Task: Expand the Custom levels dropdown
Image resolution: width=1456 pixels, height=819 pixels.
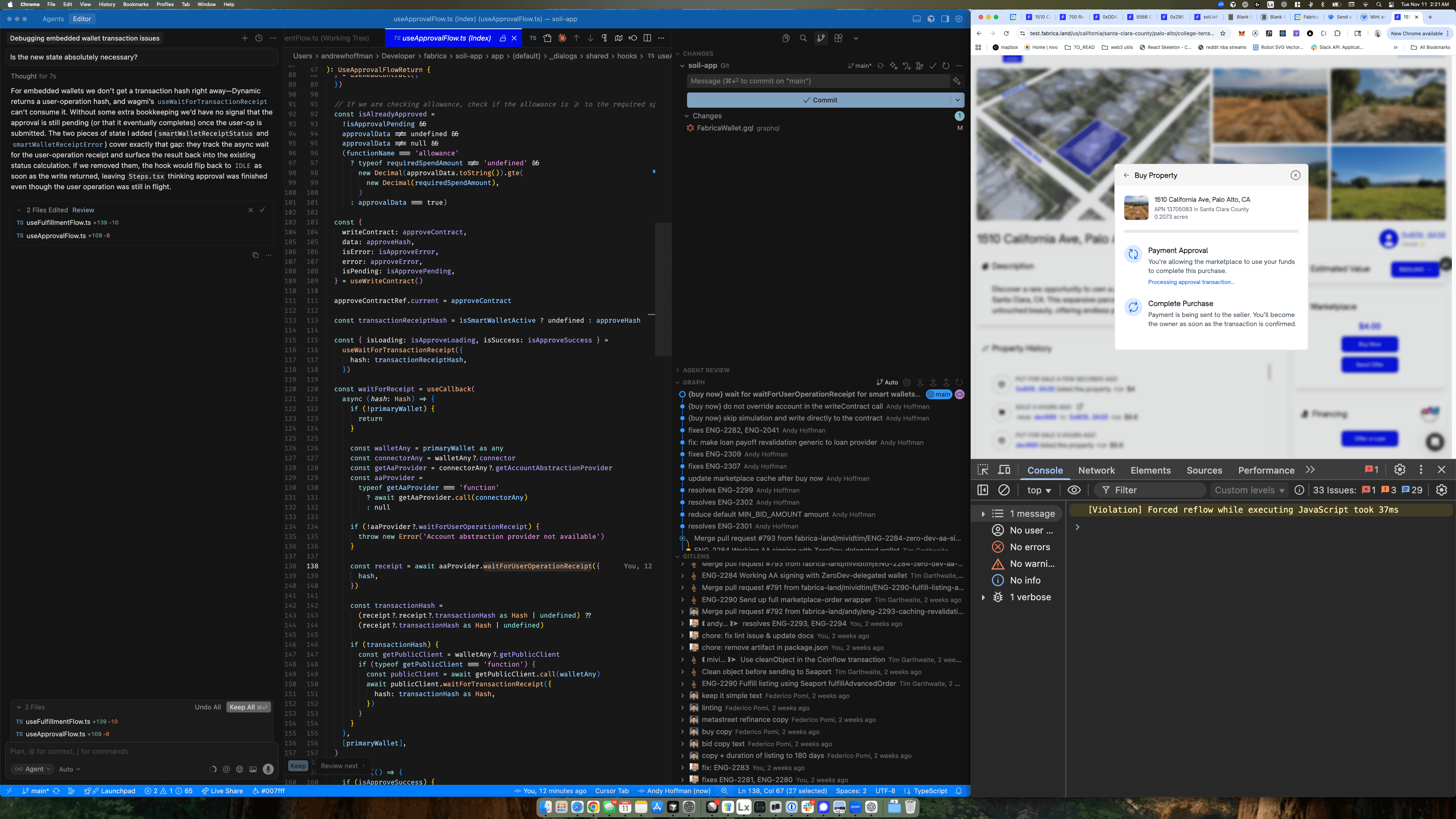Action: point(1250,490)
